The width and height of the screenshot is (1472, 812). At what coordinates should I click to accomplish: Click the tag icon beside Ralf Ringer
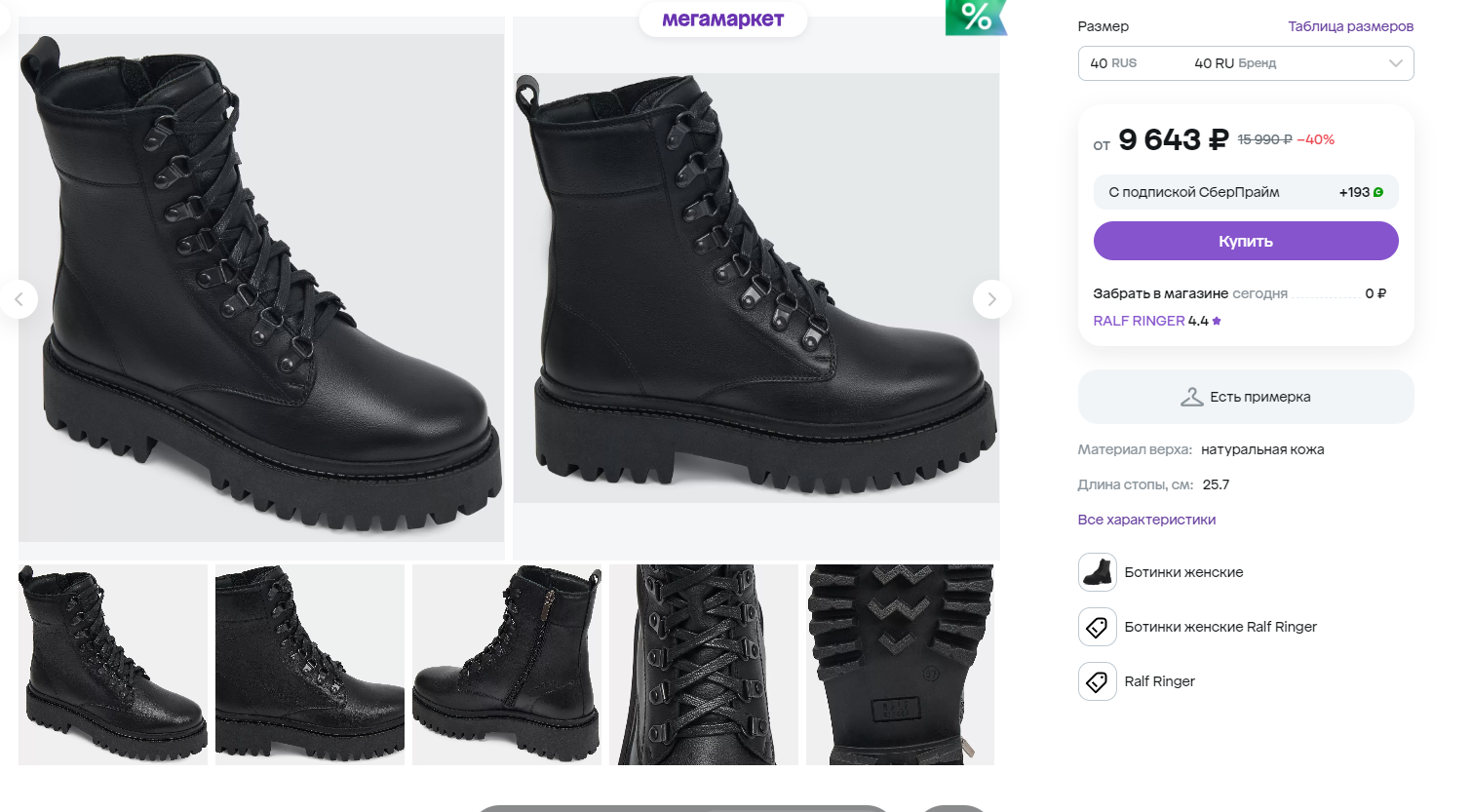point(1097,681)
